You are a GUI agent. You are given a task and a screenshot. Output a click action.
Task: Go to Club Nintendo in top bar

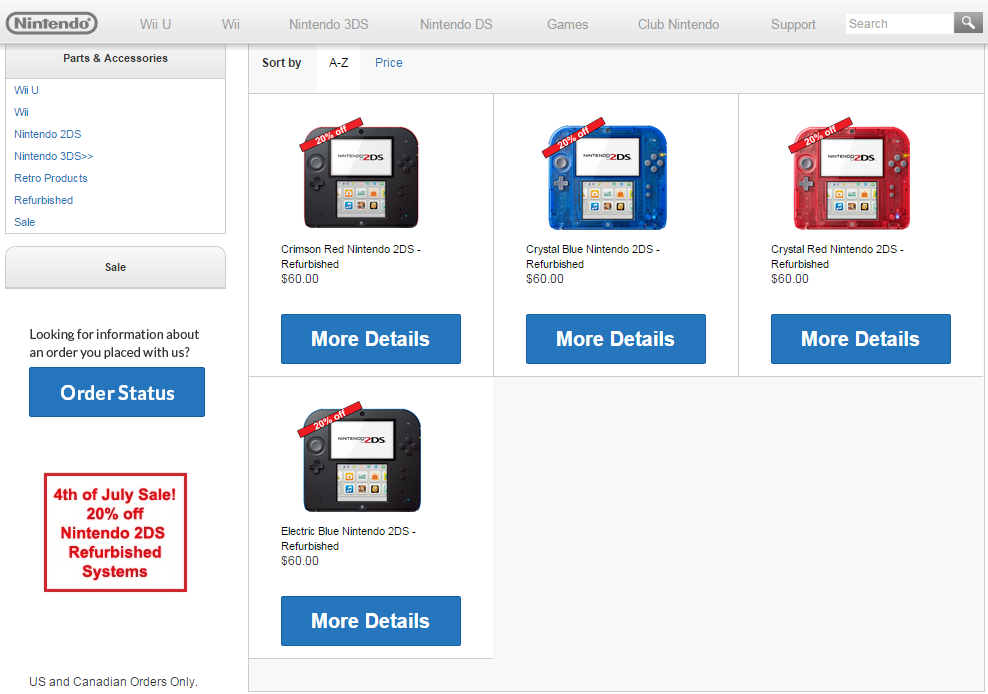[x=678, y=24]
